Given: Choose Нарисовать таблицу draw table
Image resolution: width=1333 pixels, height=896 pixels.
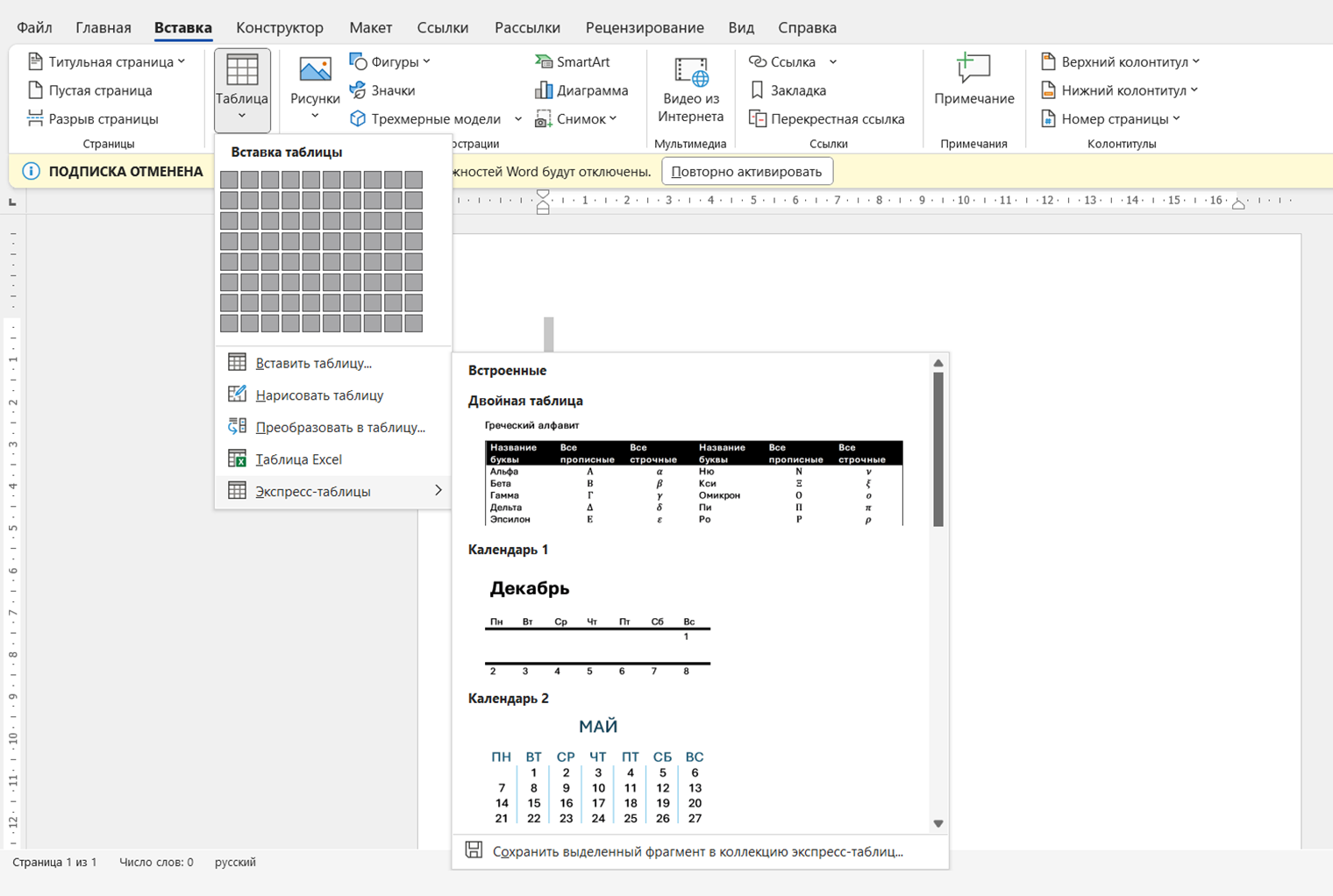Looking at the screenshot, I should click(x=332, y=395).
